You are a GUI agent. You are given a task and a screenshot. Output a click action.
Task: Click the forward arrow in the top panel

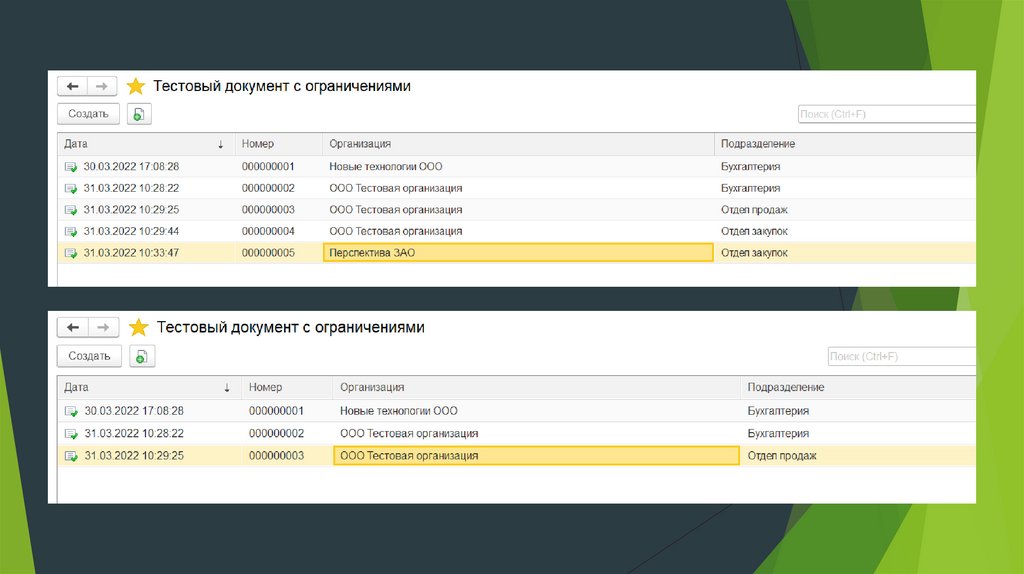coord(102,86)
